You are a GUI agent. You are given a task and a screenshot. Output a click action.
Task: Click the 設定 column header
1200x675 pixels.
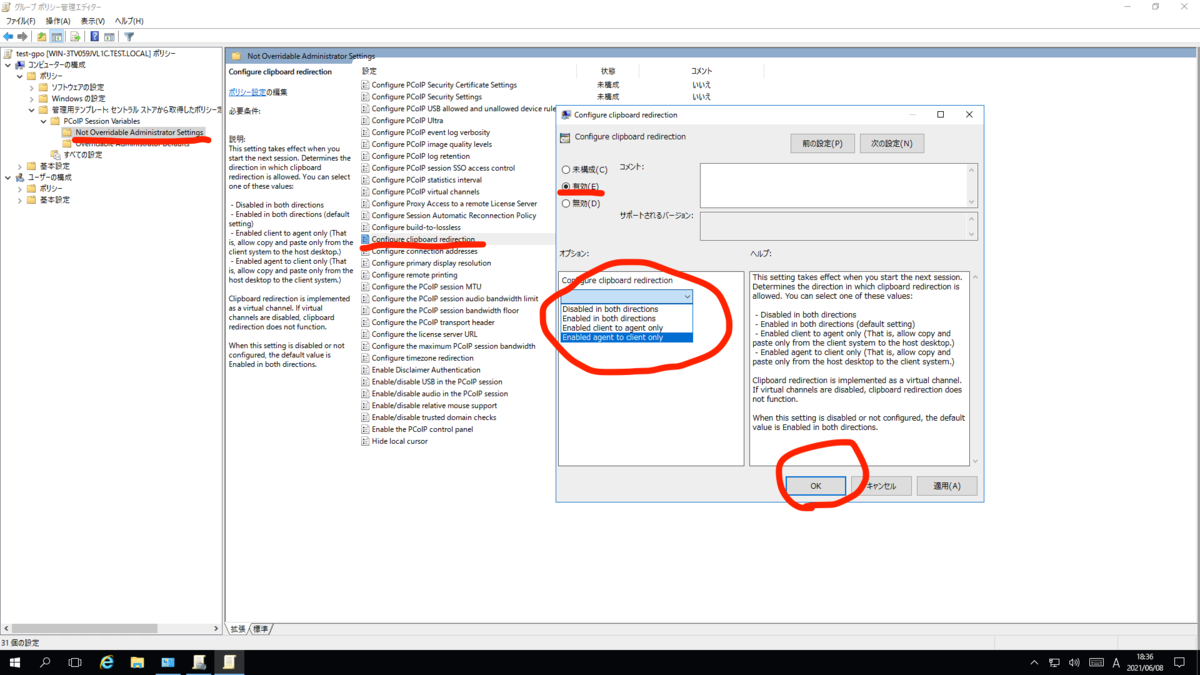click(x=370, y=72)
